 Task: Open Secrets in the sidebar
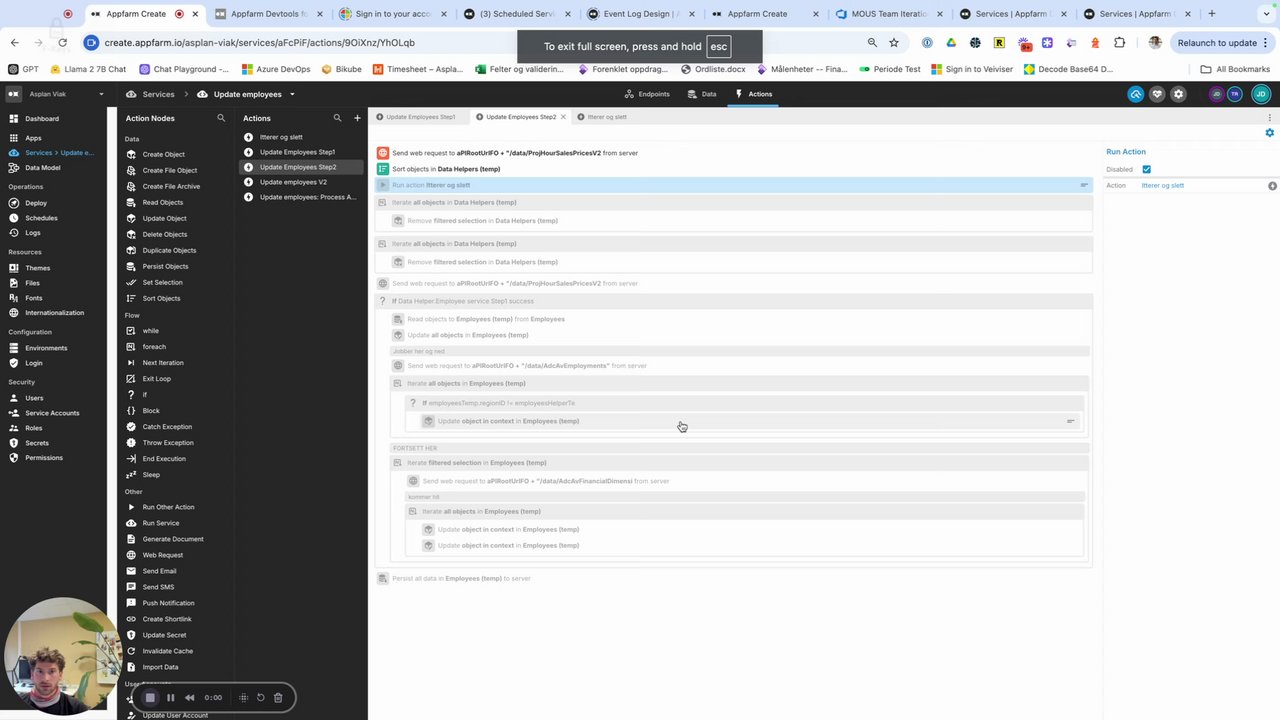pyautogui.click(x=37, y=443)
